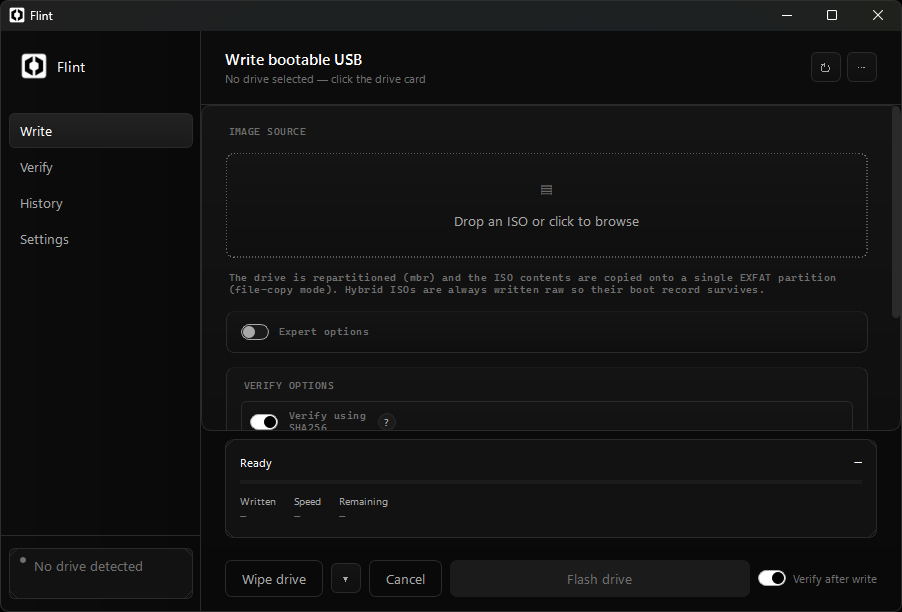Click the Written stat label
This screenshot has width=902, height=612.
point(258,502)
